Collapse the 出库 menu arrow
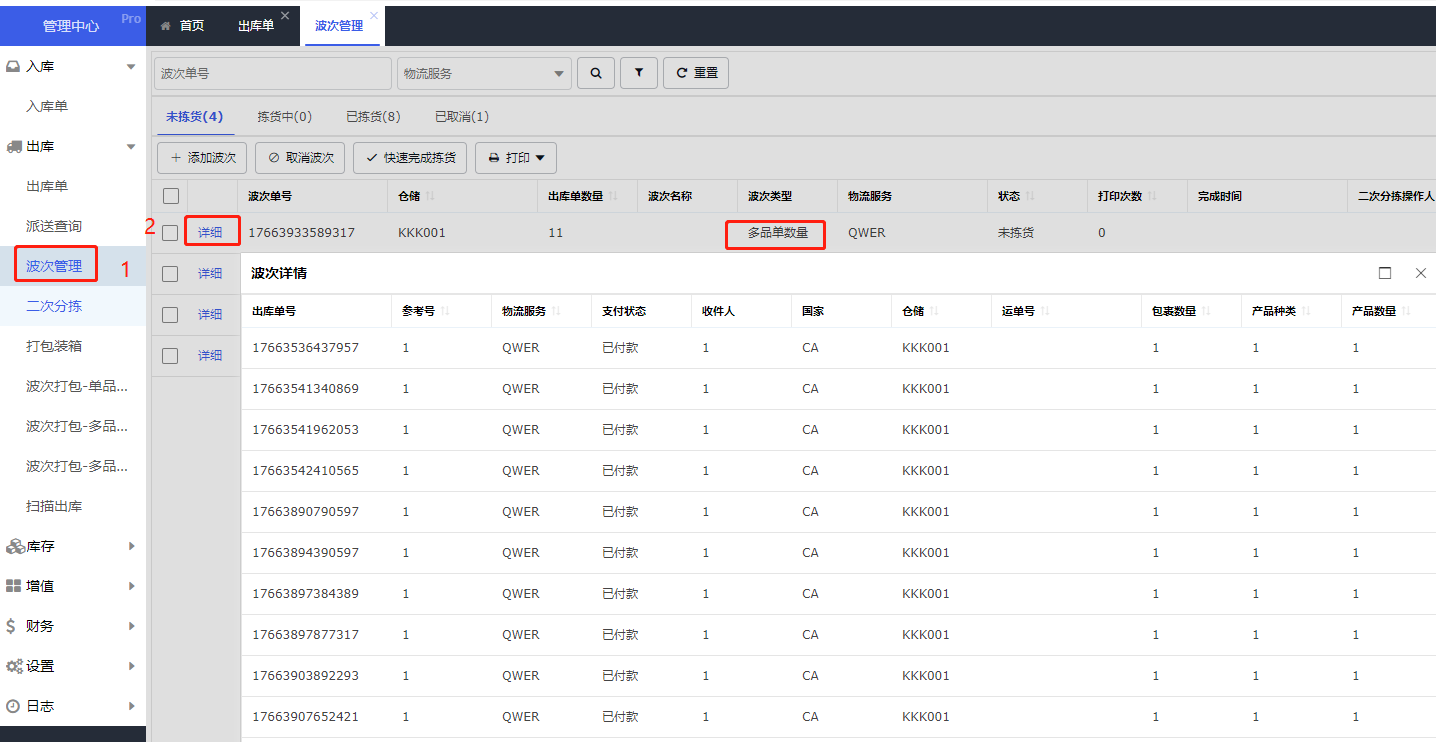The width and height of the screenshot is (1436, 742). click(131, 146)
